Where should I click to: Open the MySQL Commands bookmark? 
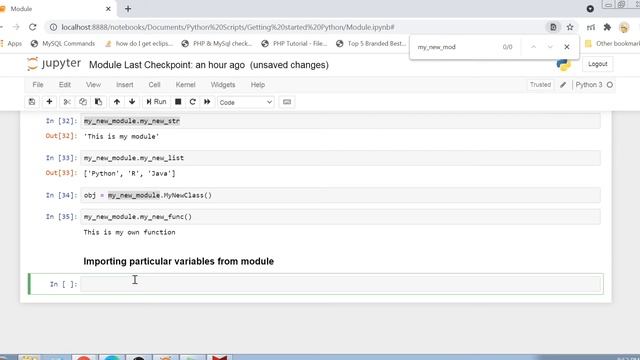(x=63, y=44)
